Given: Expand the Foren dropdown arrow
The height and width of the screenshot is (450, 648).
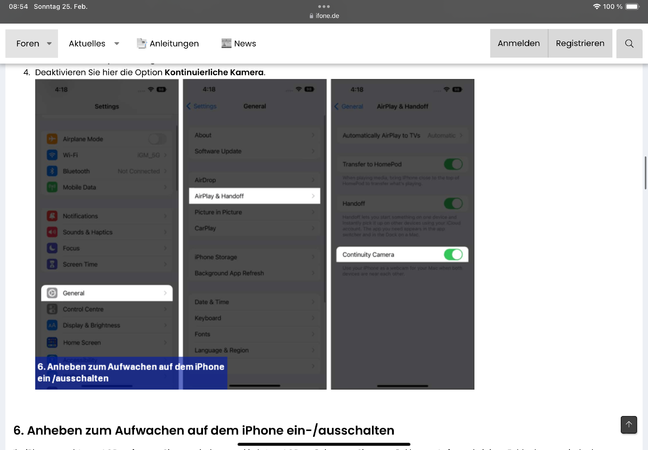Looking at the screenshot, I should point(49,43).
